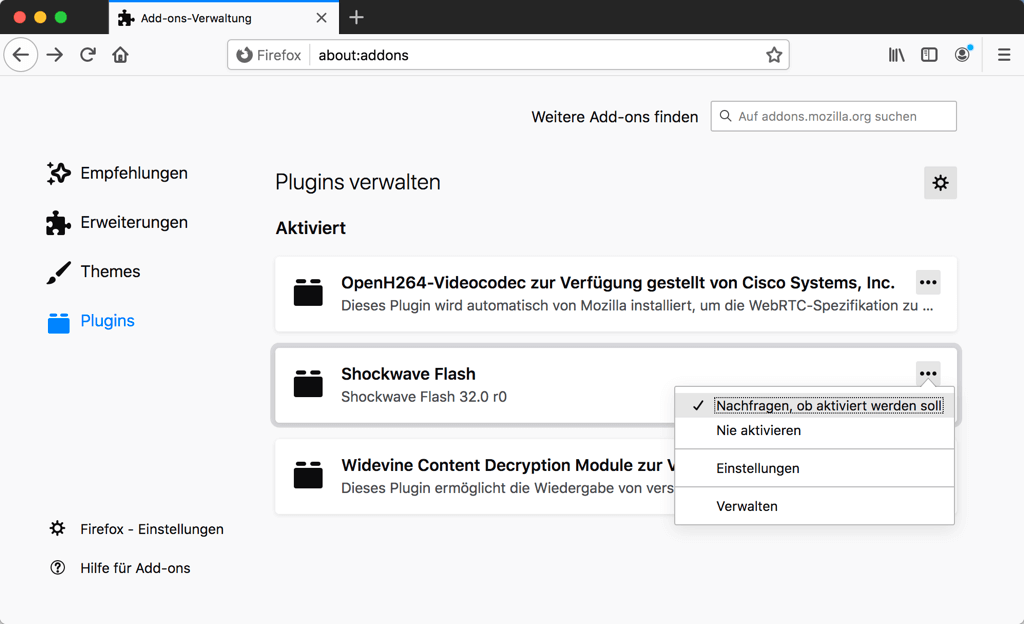Image resolution: width=1024 pixels, height=624 pixels.
Task: Click the Shockwave Flash brick icon
Action: [x=308, y=384]
